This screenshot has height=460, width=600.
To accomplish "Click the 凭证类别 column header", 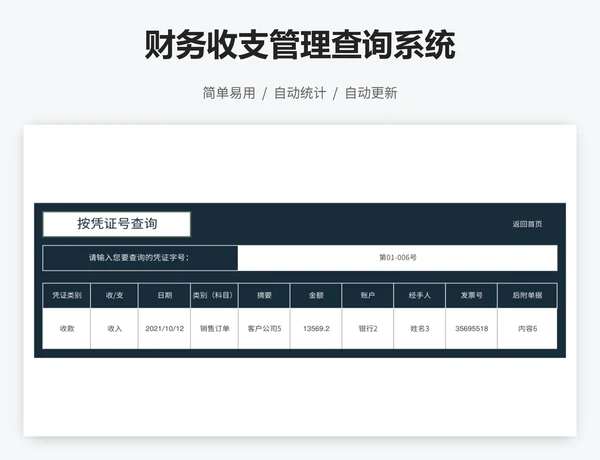I will (67, 295).
